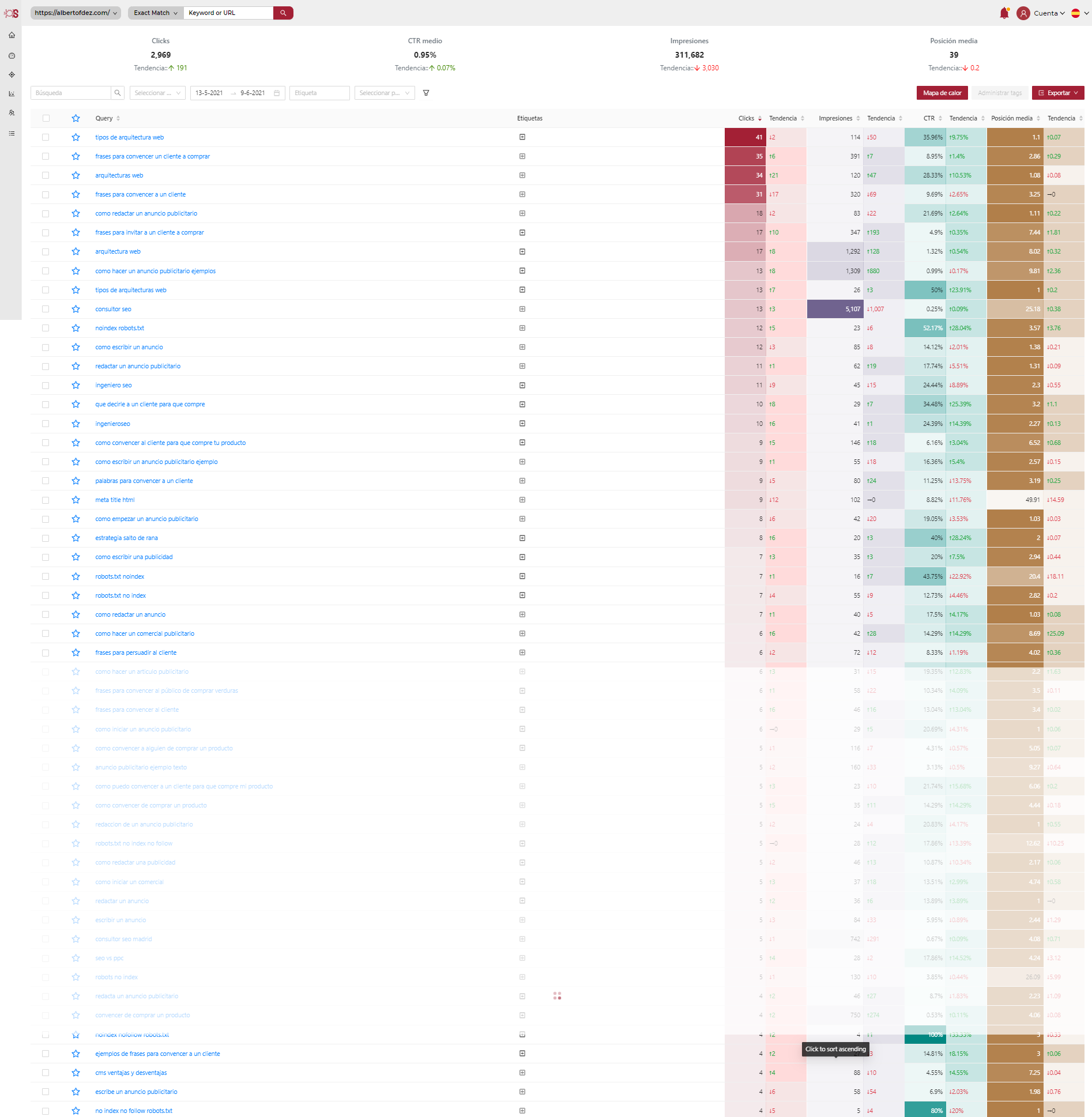Open the first Seleccionar dropdown
The height and width of the screenshot is (1117, 1092).
click(x=157, y=93)
